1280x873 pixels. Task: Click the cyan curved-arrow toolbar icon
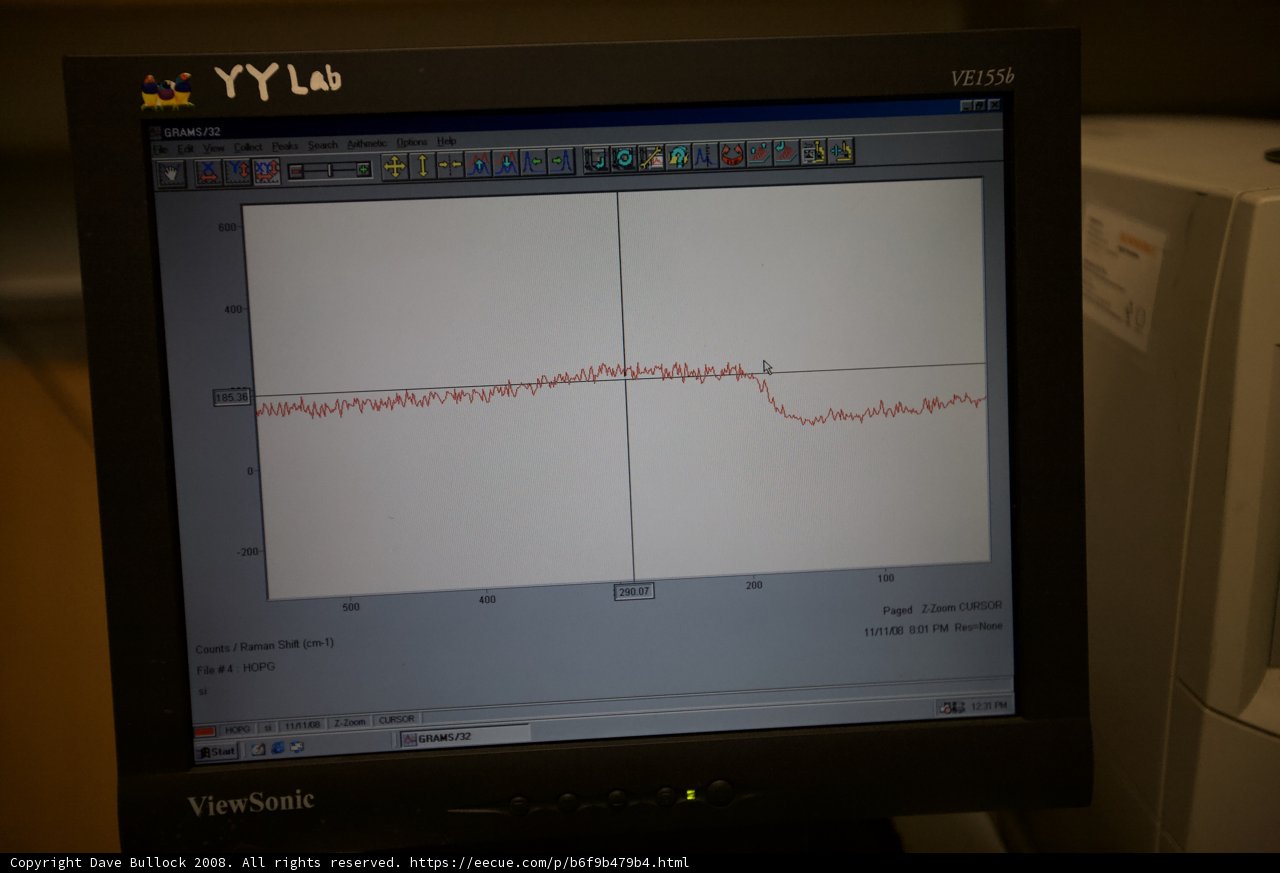pyautogui.click(x=678, y=156)
